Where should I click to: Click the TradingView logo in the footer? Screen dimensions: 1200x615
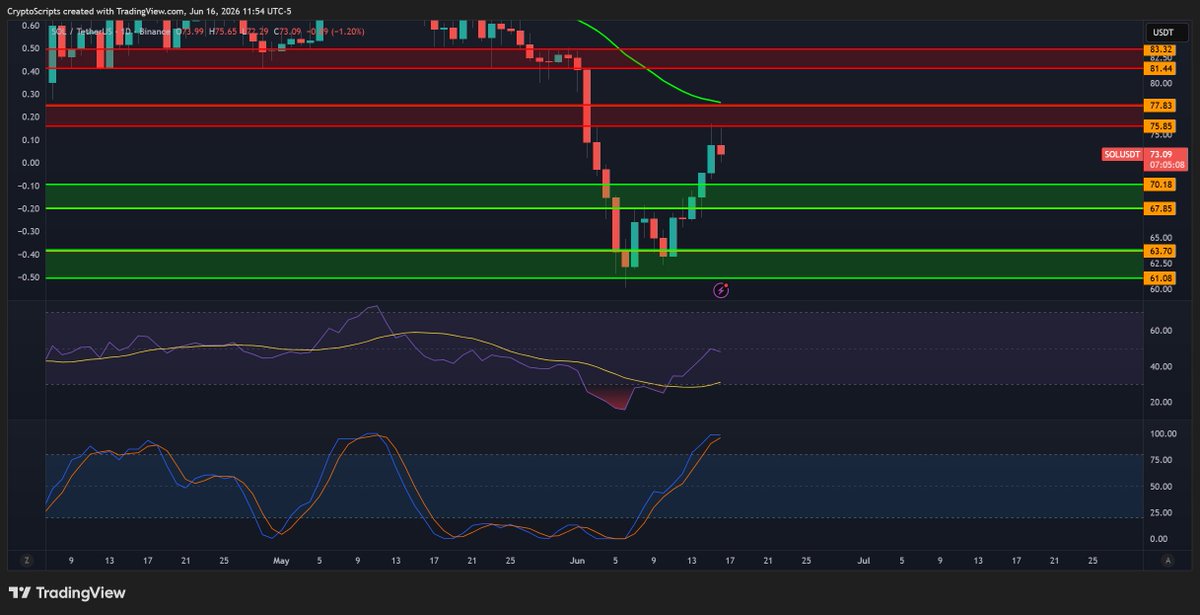[x=67, y=592]
